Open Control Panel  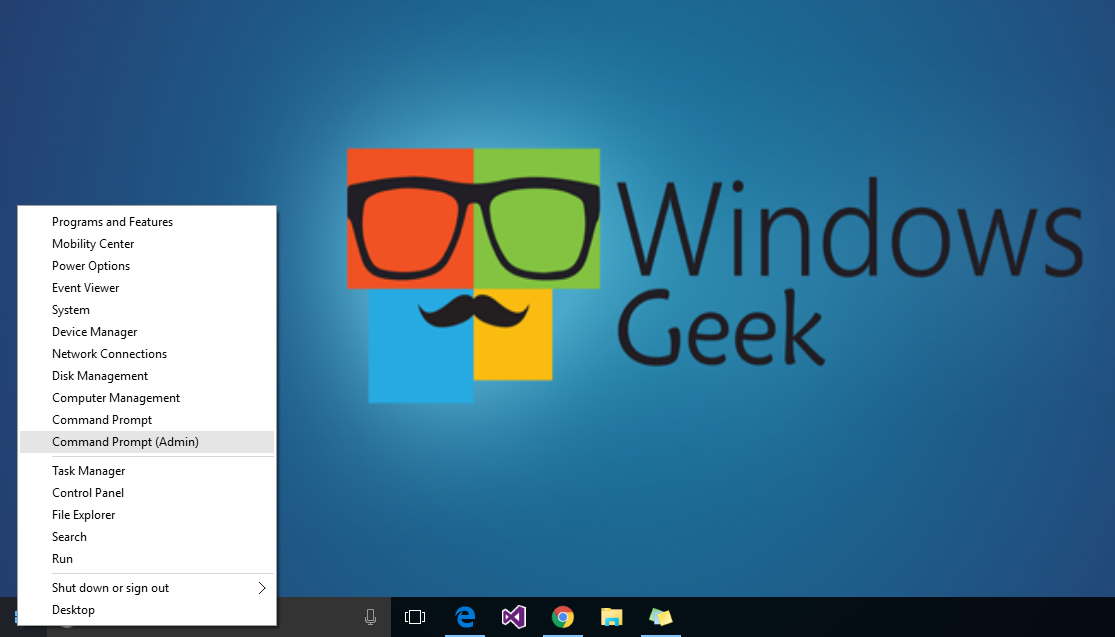tap(88, 493)
